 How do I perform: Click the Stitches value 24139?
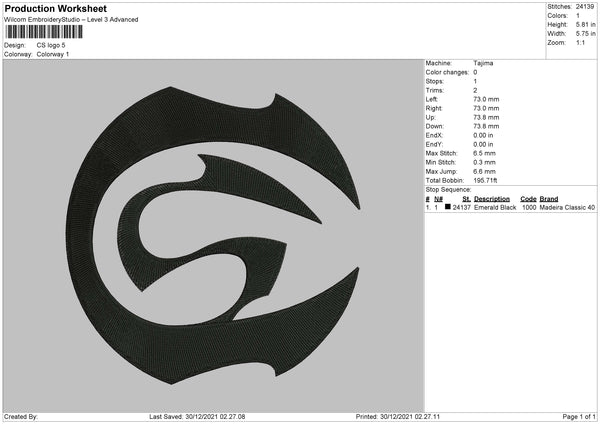click(585, 7)
